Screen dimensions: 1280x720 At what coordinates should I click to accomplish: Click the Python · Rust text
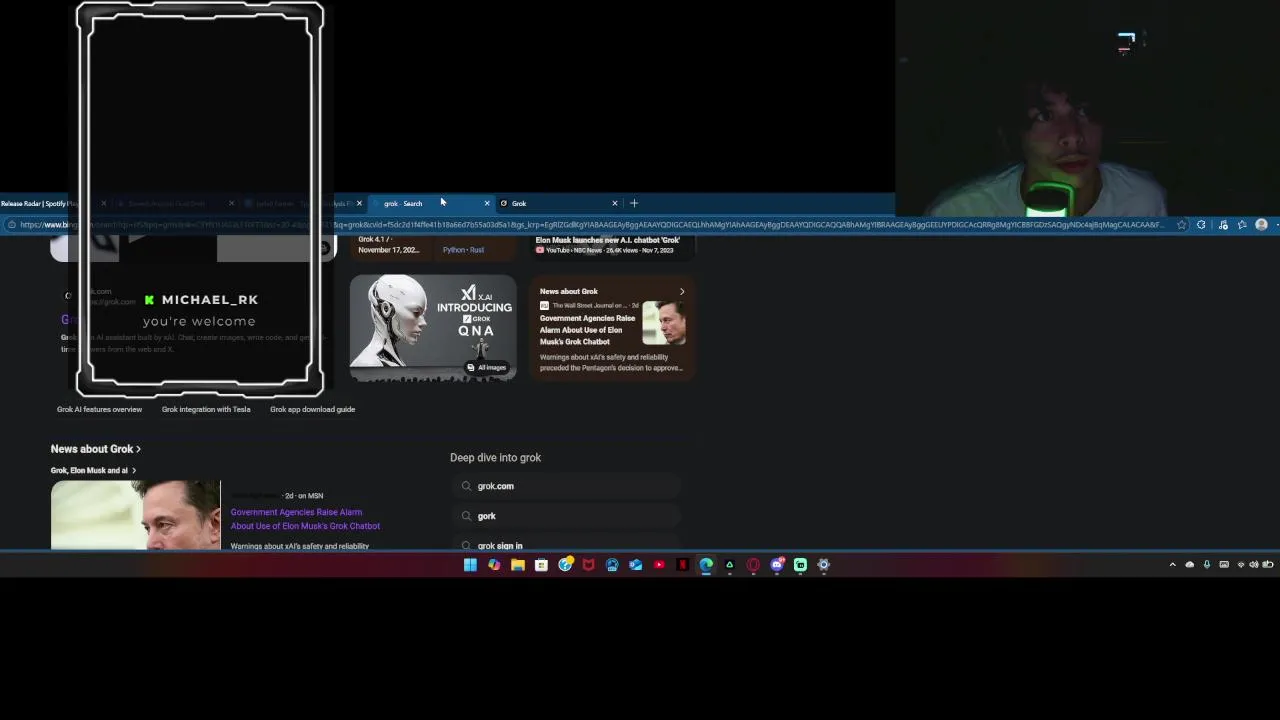[463, 250]
